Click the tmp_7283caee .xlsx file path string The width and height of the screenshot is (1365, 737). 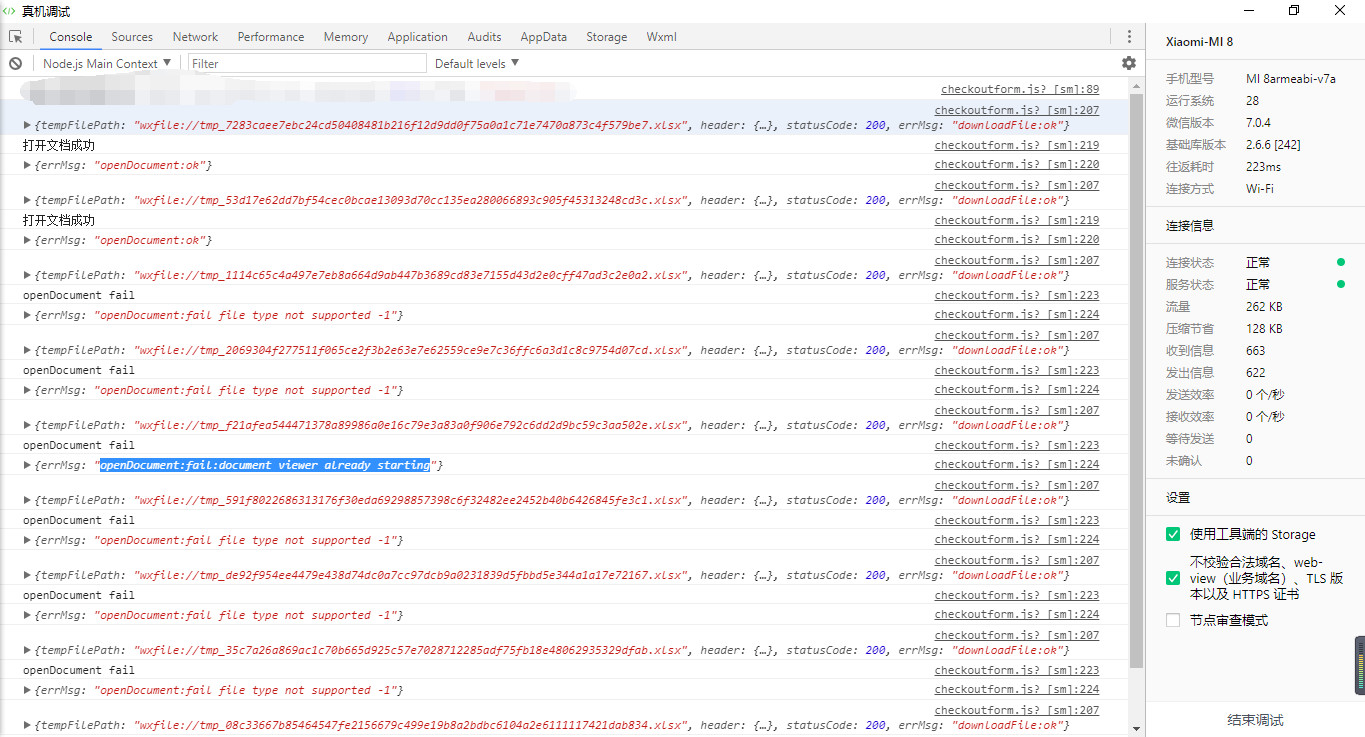(410, 126)
